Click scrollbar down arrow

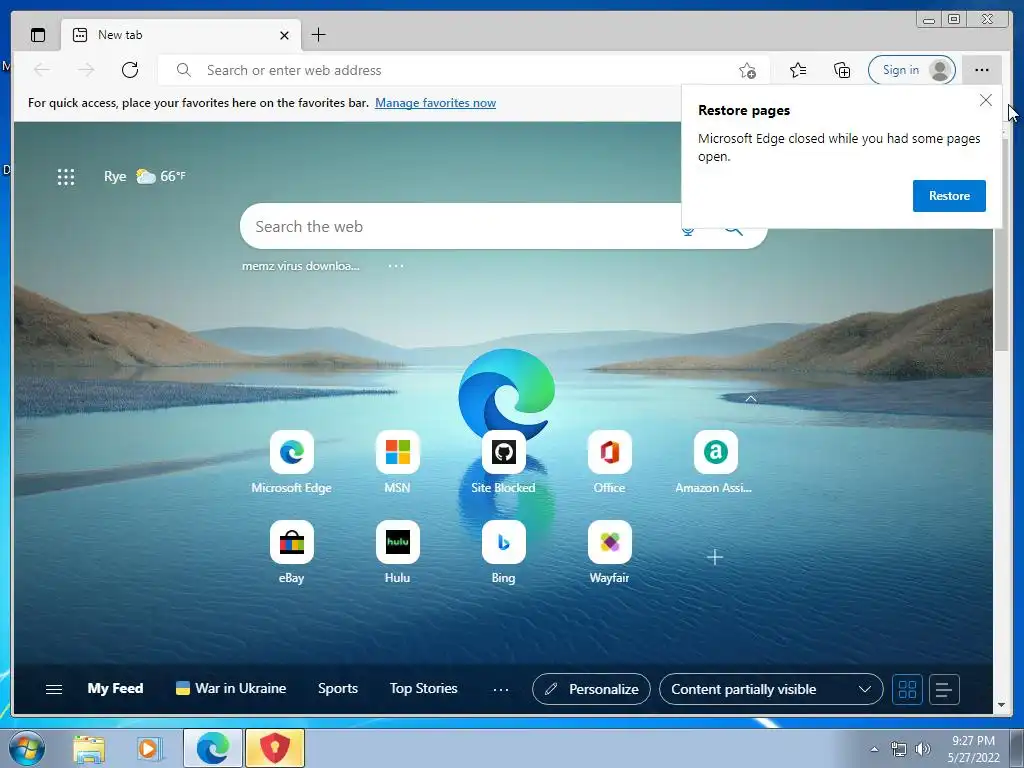[x=1001, y=705]
